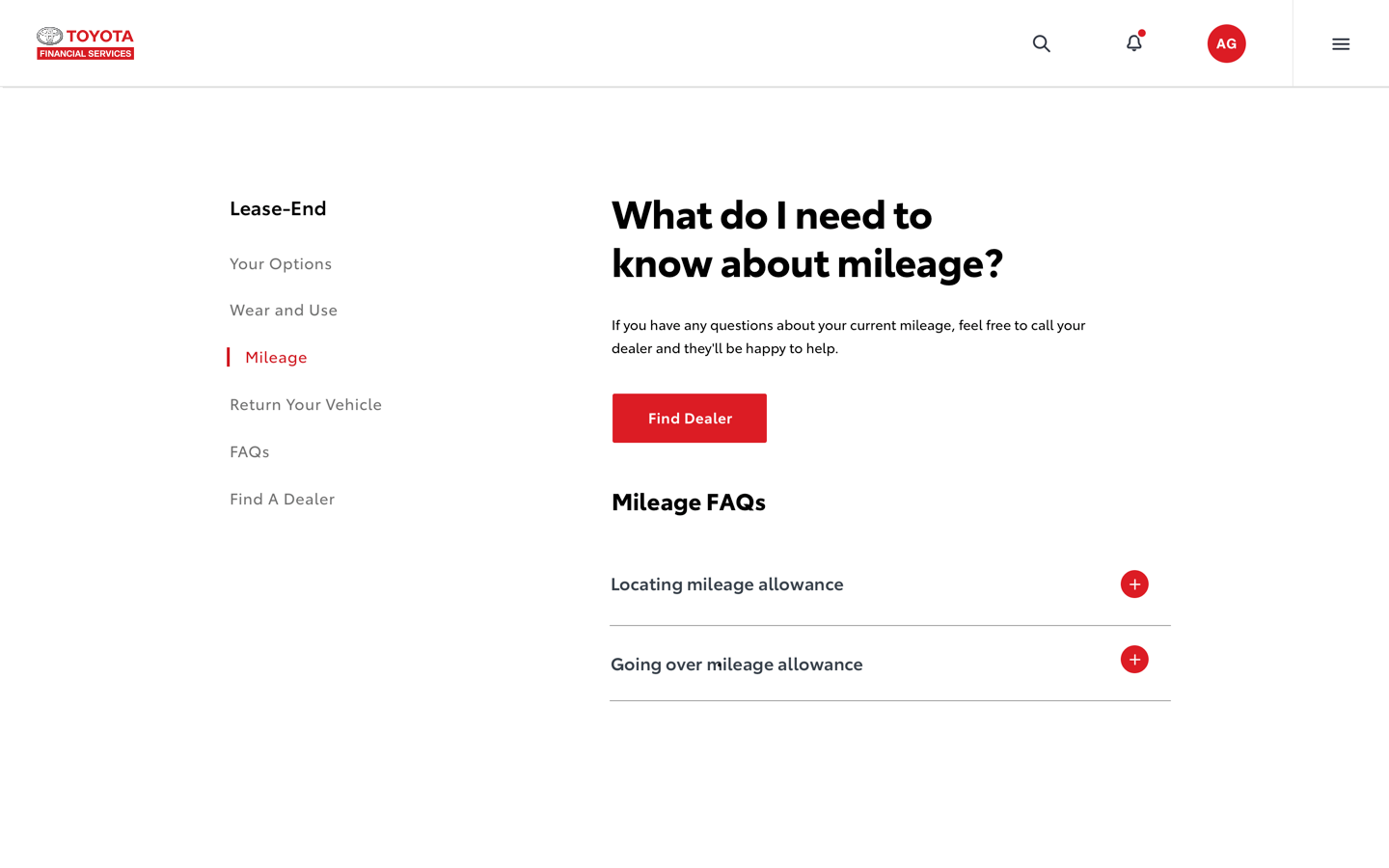Viewport: 1389px width, 868px height.
Task: Open Return Your Vehicle page
Action: pyautogui.click(x=306, y=404)
